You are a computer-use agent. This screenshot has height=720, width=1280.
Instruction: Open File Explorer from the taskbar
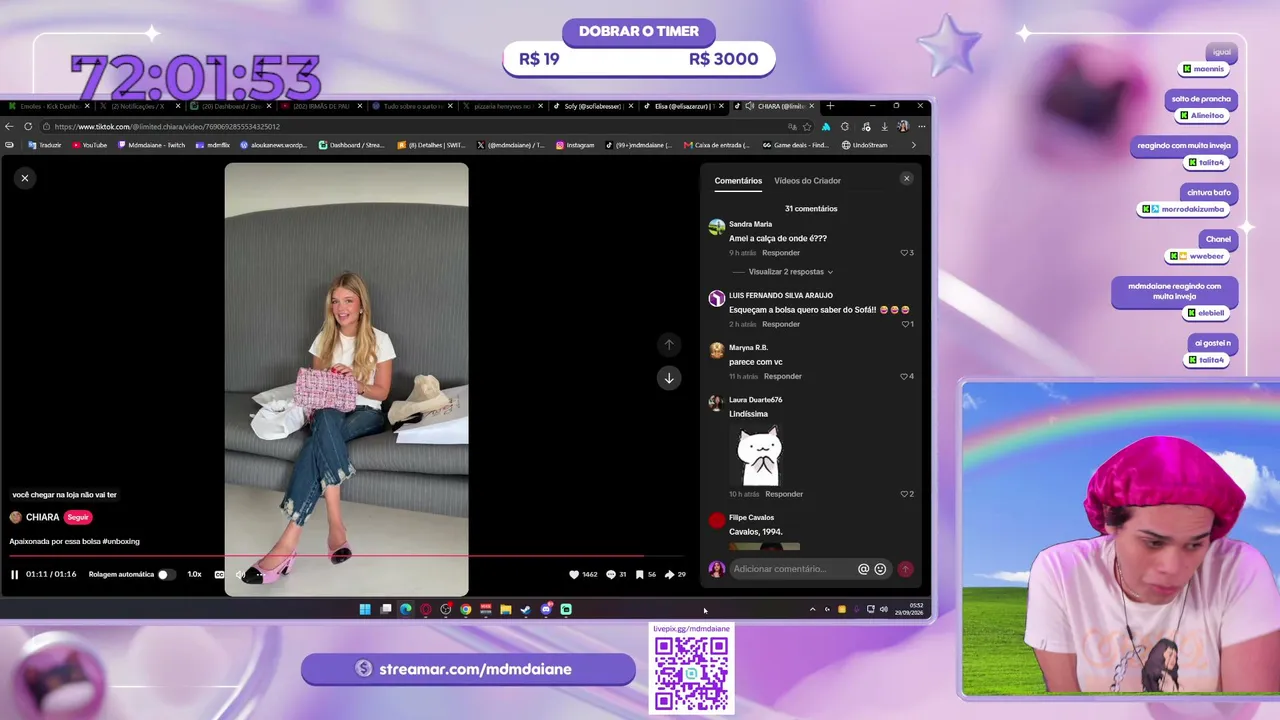(506, 609)
